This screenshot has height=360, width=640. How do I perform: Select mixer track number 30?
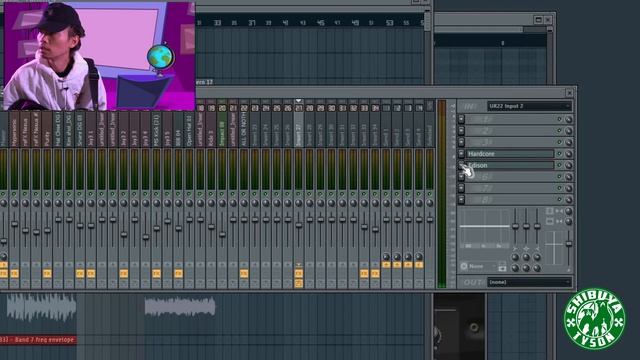[x=331, y=108]
